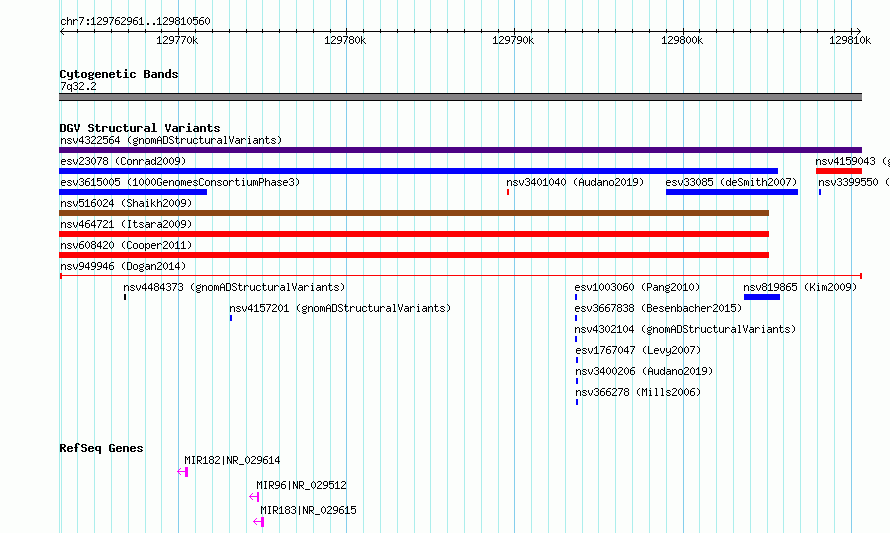Image resolution: width=890 pixels, height=533 pixels.
Task: Select the nsv464721 Itsara2009 red bar
Action: point(414,234)
